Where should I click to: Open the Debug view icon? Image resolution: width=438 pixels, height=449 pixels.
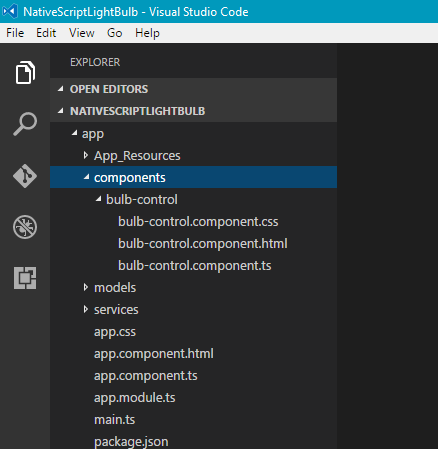(x=25, y=227)
